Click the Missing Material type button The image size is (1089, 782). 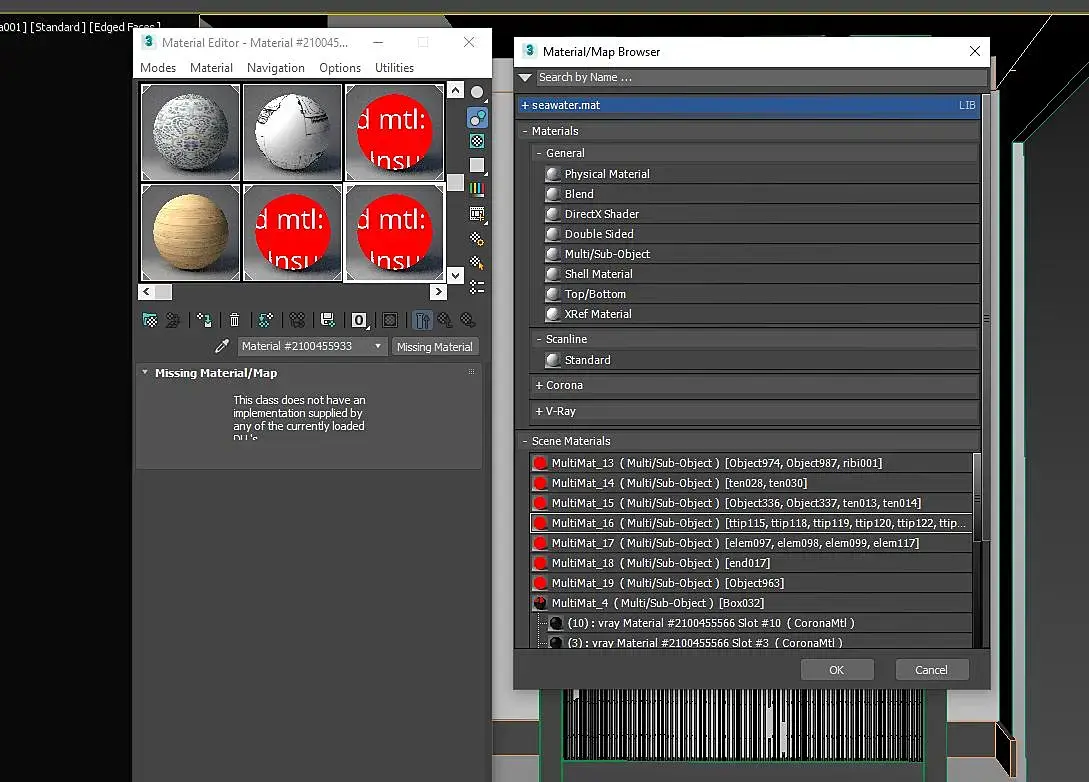tap(434, 347)
